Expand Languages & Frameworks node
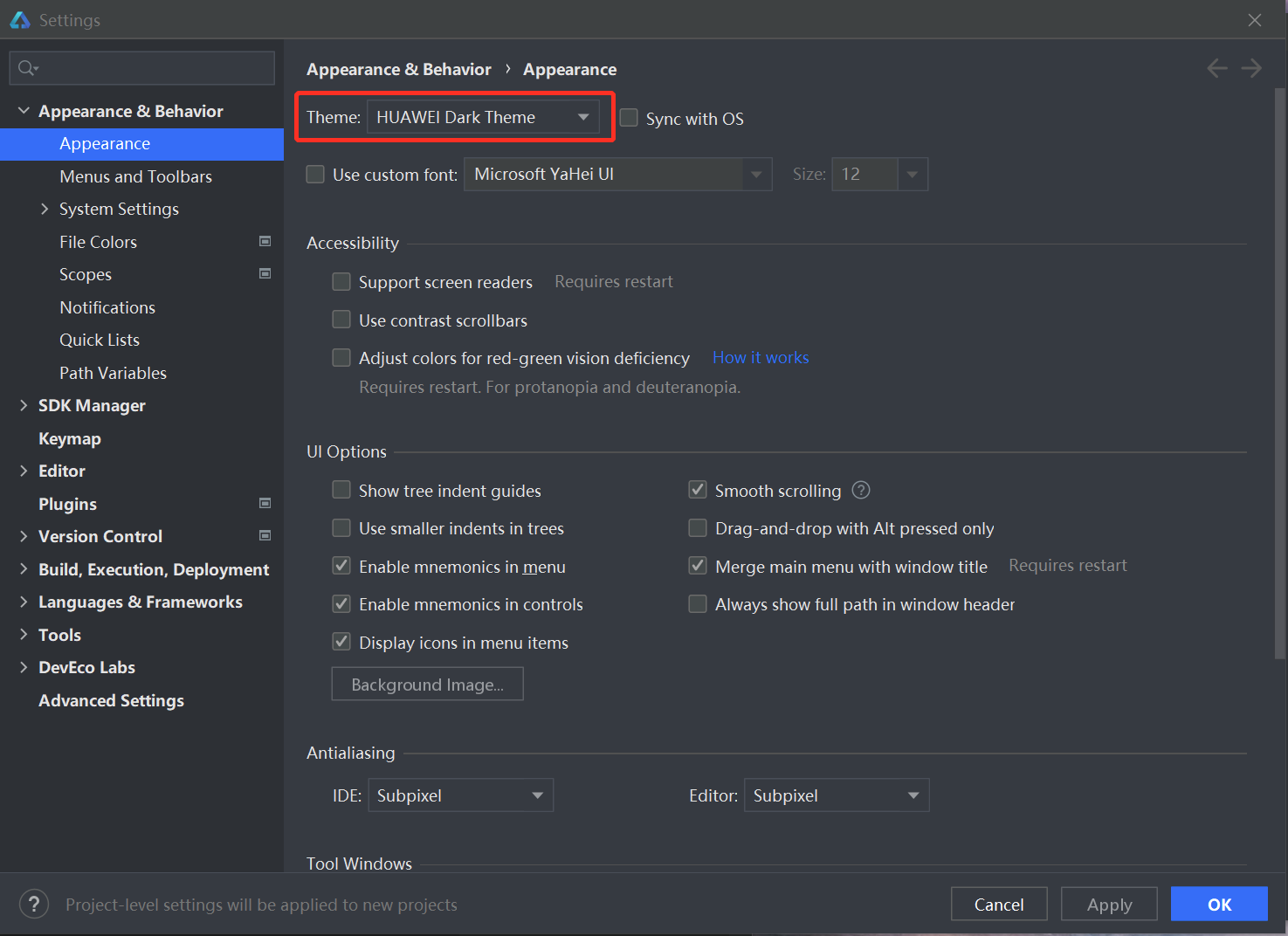The height and width of the screenshot is (936, 1288). pyautogui.click(x=24, y=602)
